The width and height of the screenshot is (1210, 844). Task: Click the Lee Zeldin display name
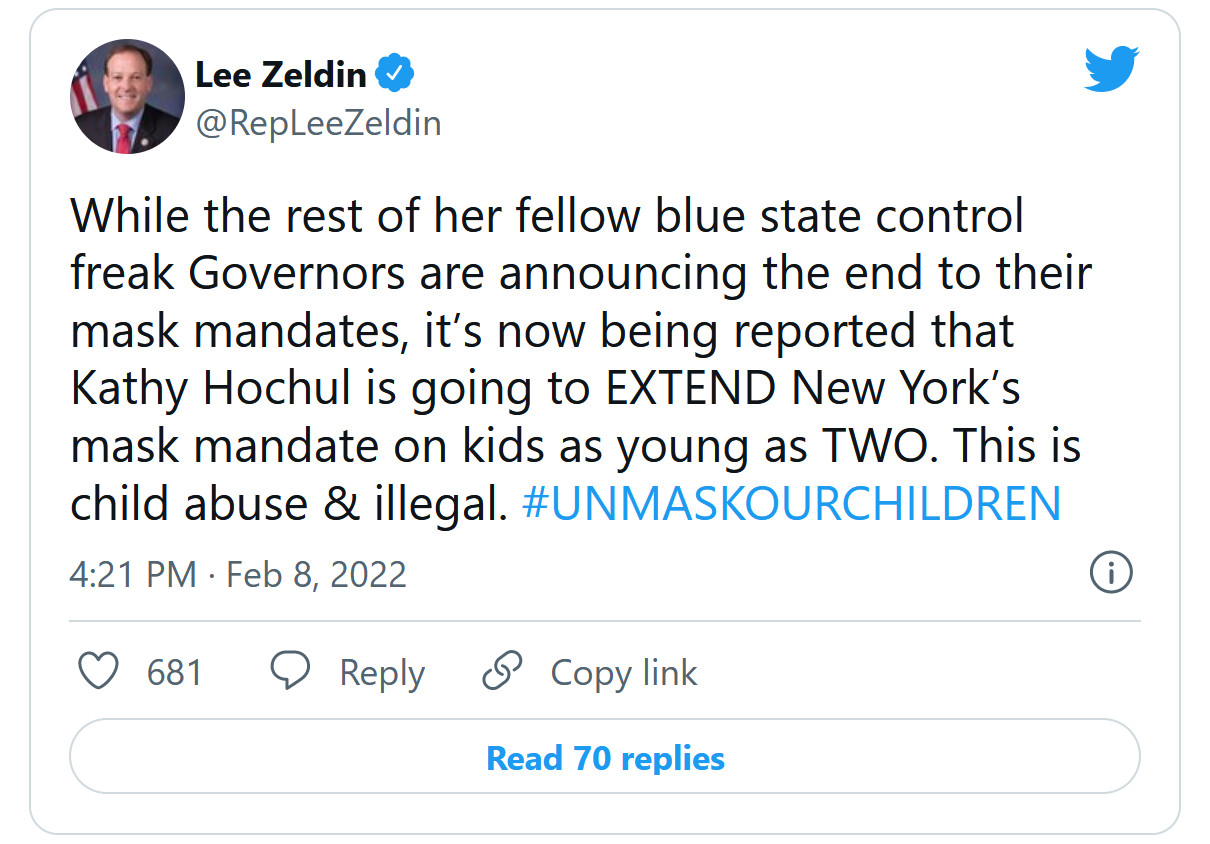pos(281,74)
